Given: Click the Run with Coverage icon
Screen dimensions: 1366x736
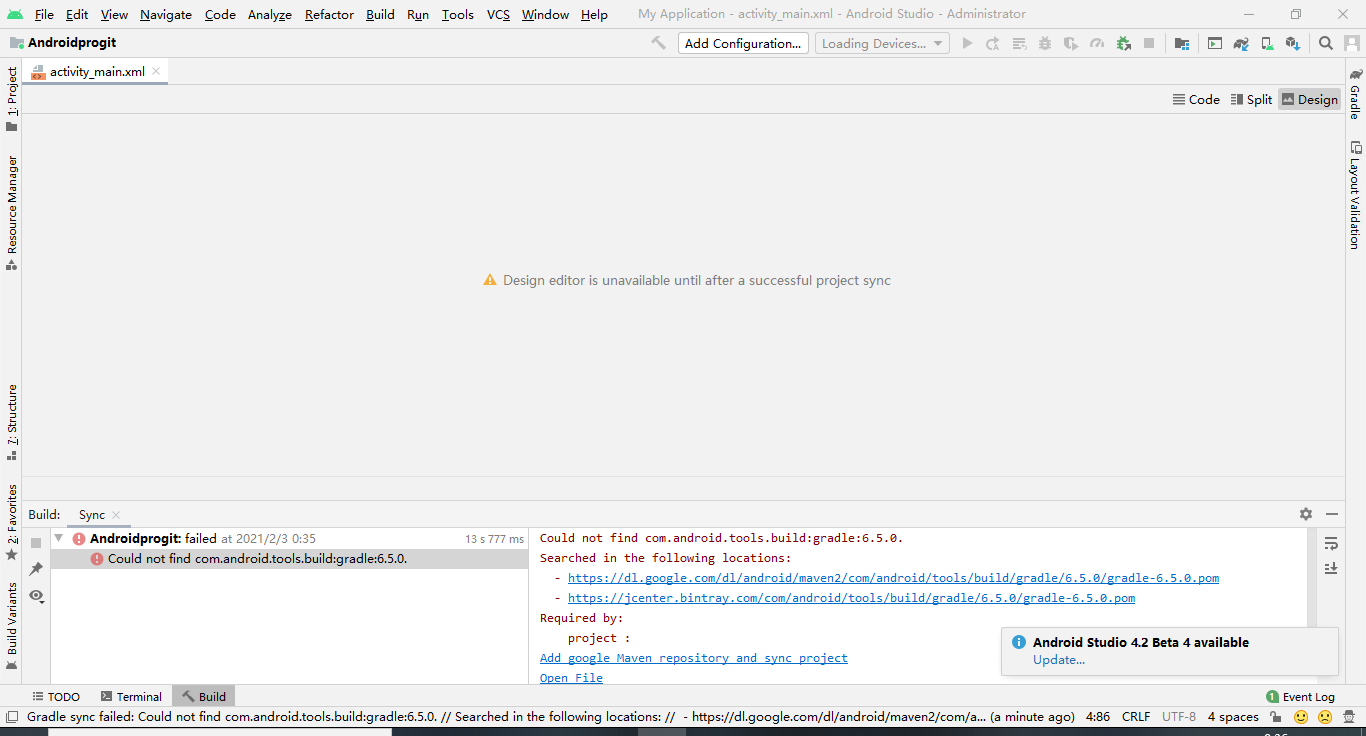Looking at the screenshot, I should pos(1071,43).
